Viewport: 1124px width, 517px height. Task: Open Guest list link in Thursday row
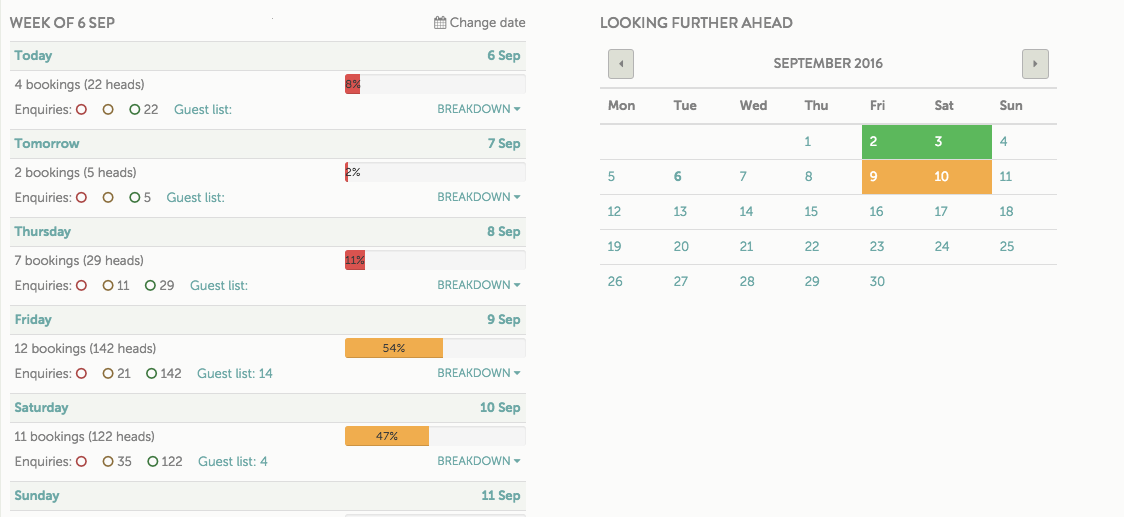(219, 285)
